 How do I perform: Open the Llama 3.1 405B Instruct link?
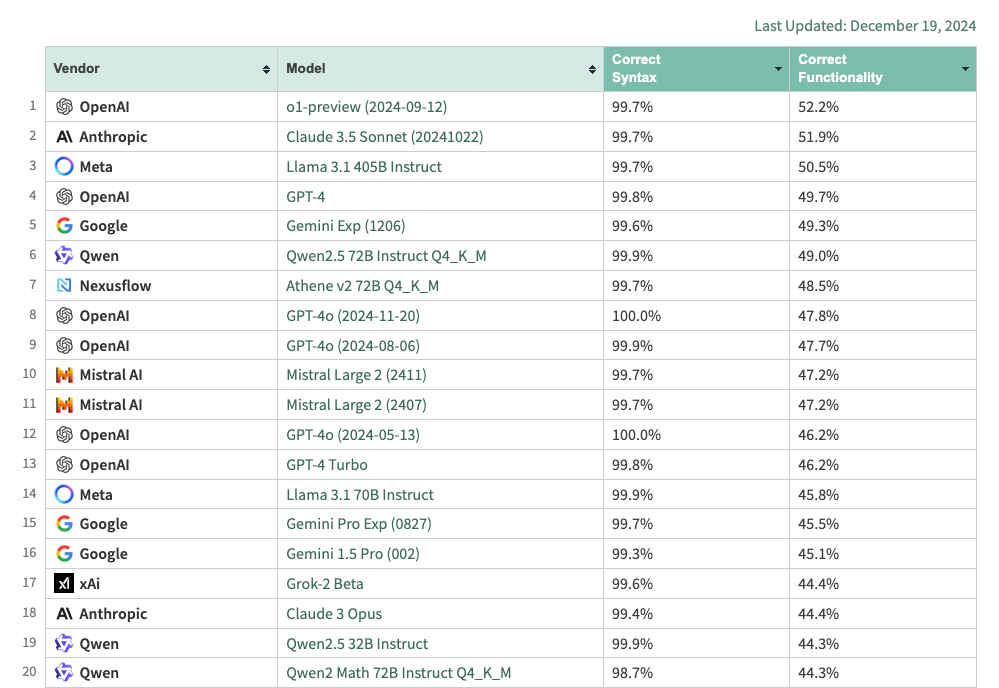364,167
